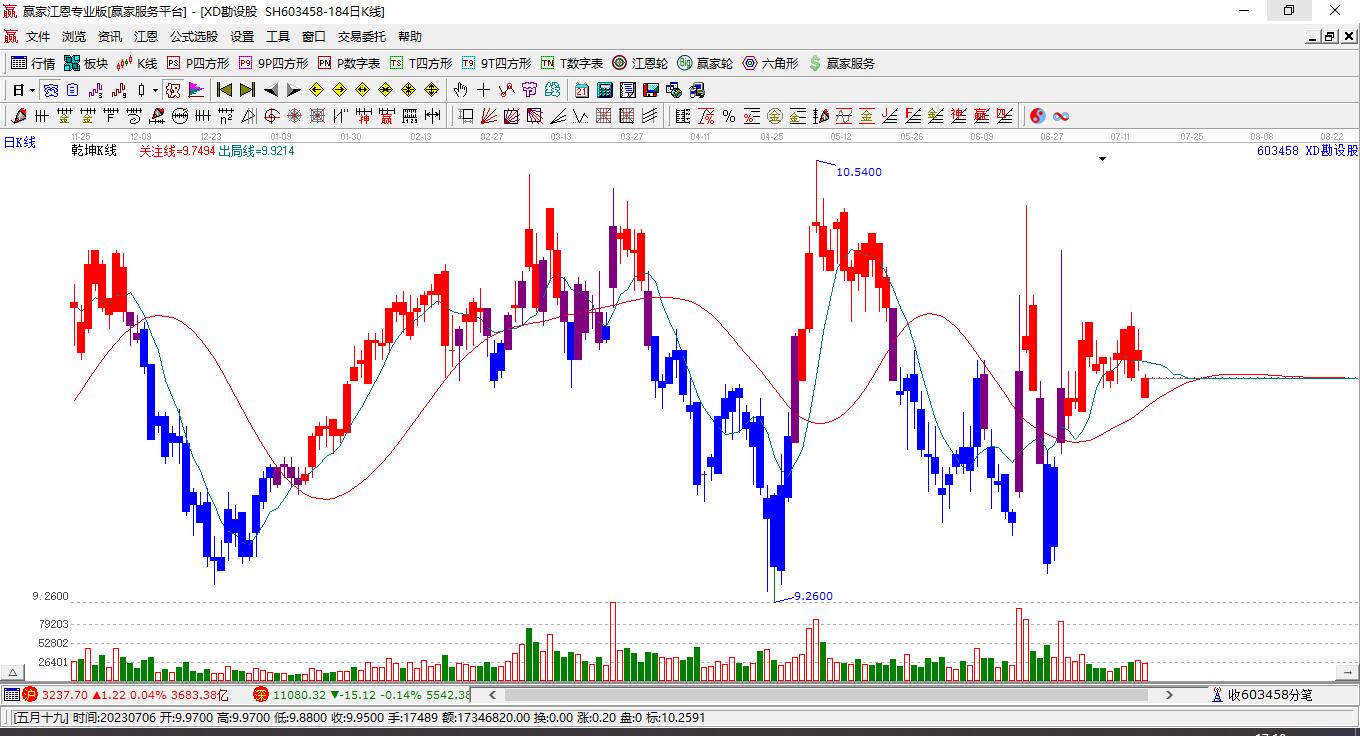This screenshot has height=736, width=1360.
Task: Open the candlestick style dropdown arrow
Action: (155, 90)
